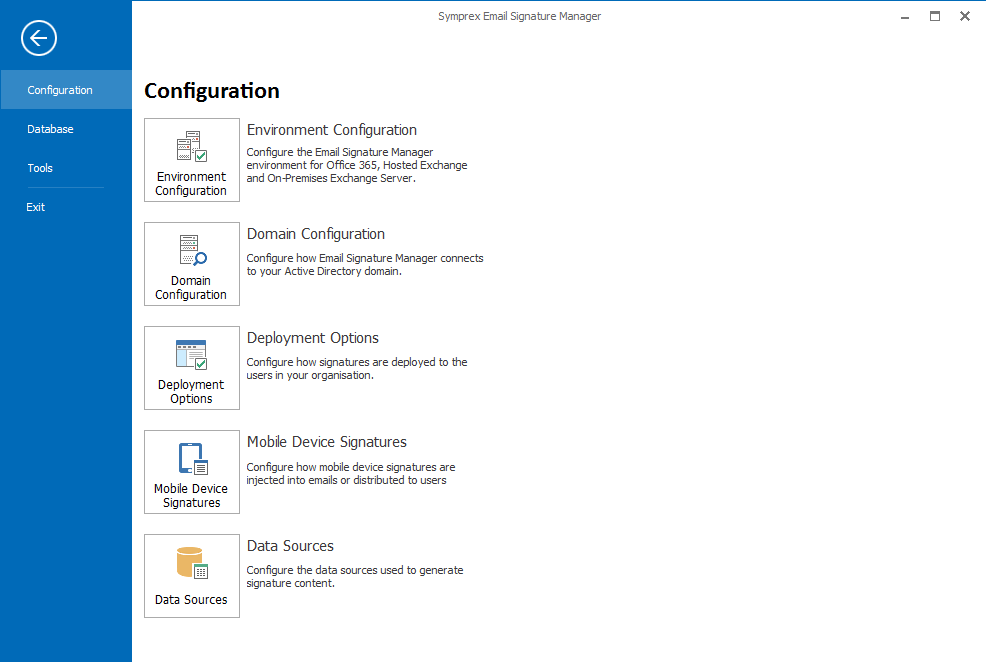Click the description about deploying signatures to users
The image size is (986, 662).
point(357,368)
